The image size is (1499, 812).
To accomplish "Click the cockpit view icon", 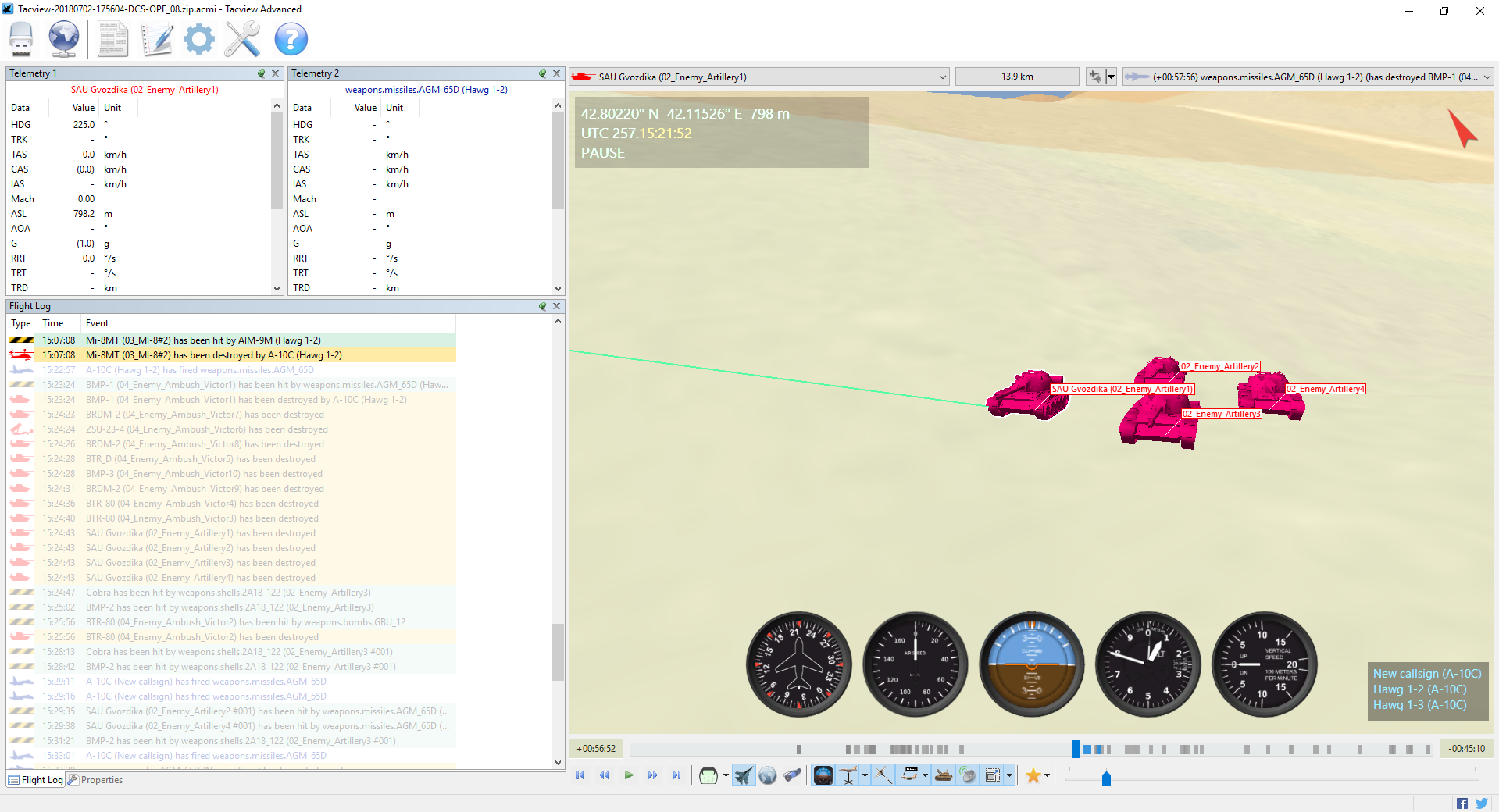I will [708, 775].
